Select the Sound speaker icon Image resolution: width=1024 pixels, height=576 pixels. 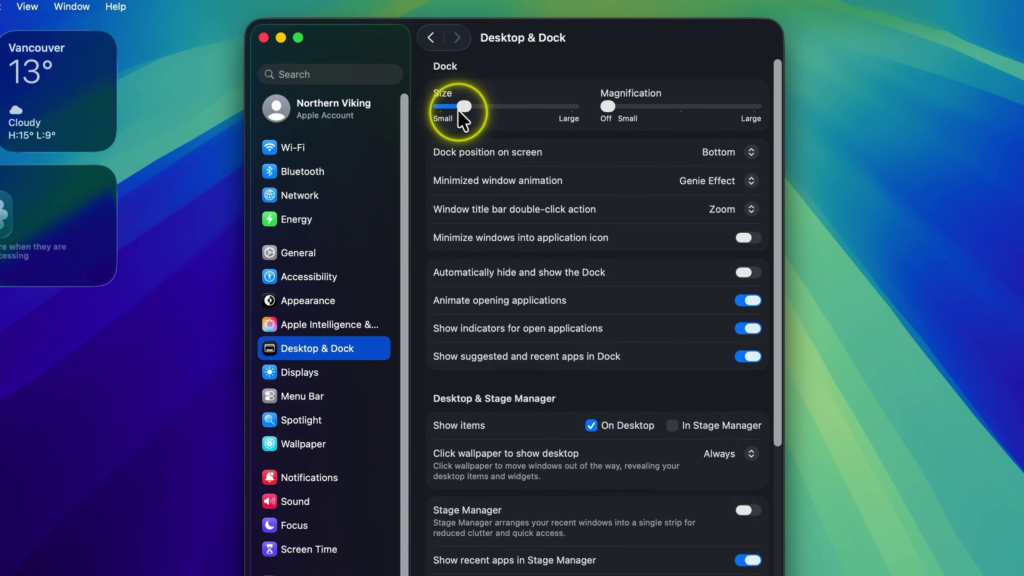coord(269,502)
